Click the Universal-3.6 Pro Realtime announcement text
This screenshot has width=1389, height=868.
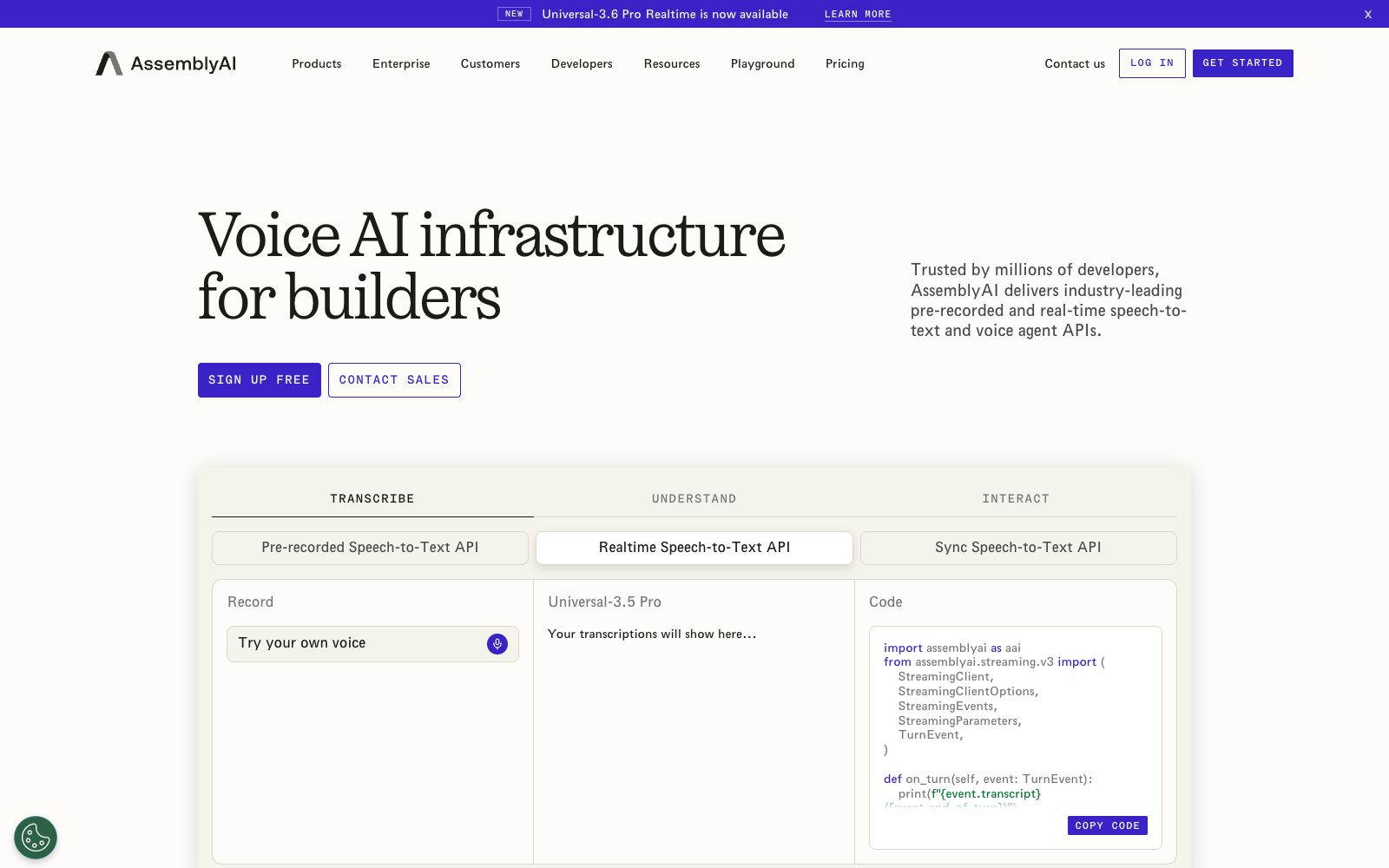point(665,14)
